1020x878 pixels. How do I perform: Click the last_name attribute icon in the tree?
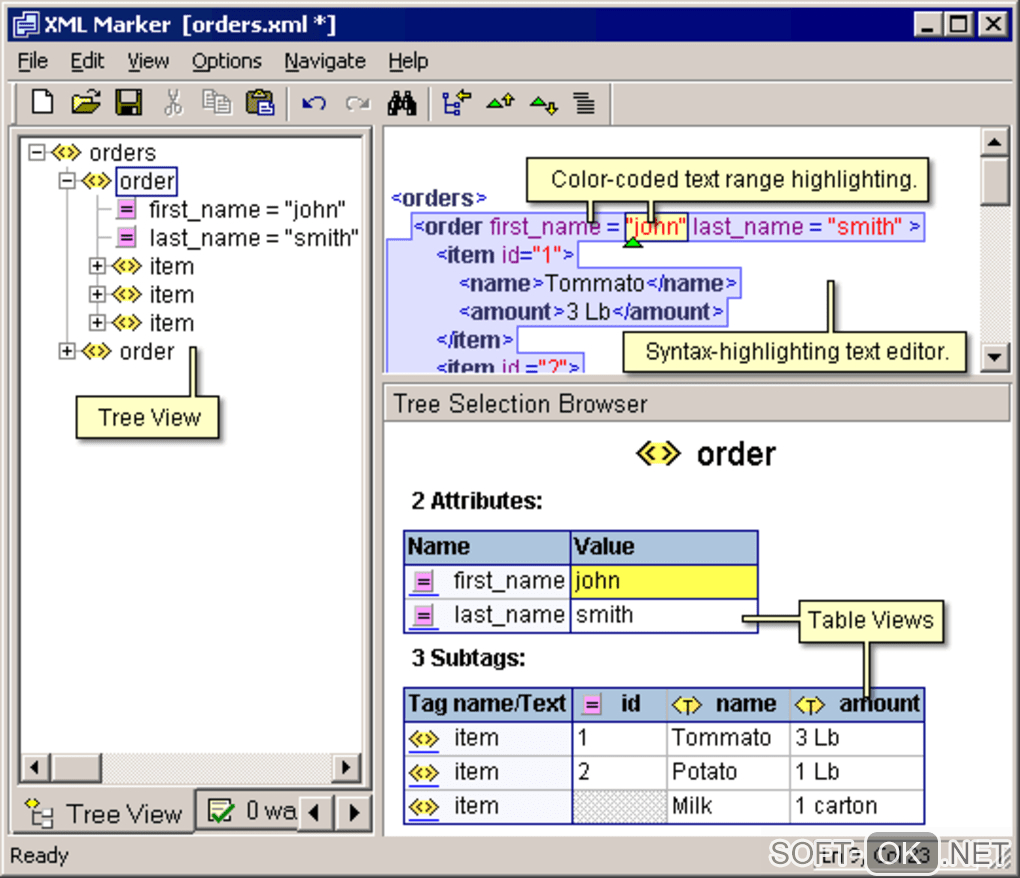click(127, 237)
